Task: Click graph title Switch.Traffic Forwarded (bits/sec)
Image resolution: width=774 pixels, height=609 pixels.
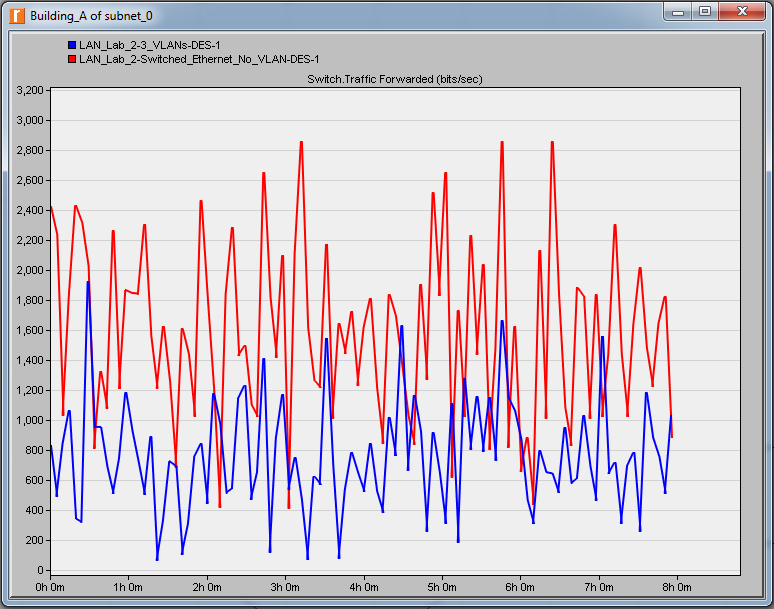Action: (x=394, y=79)
